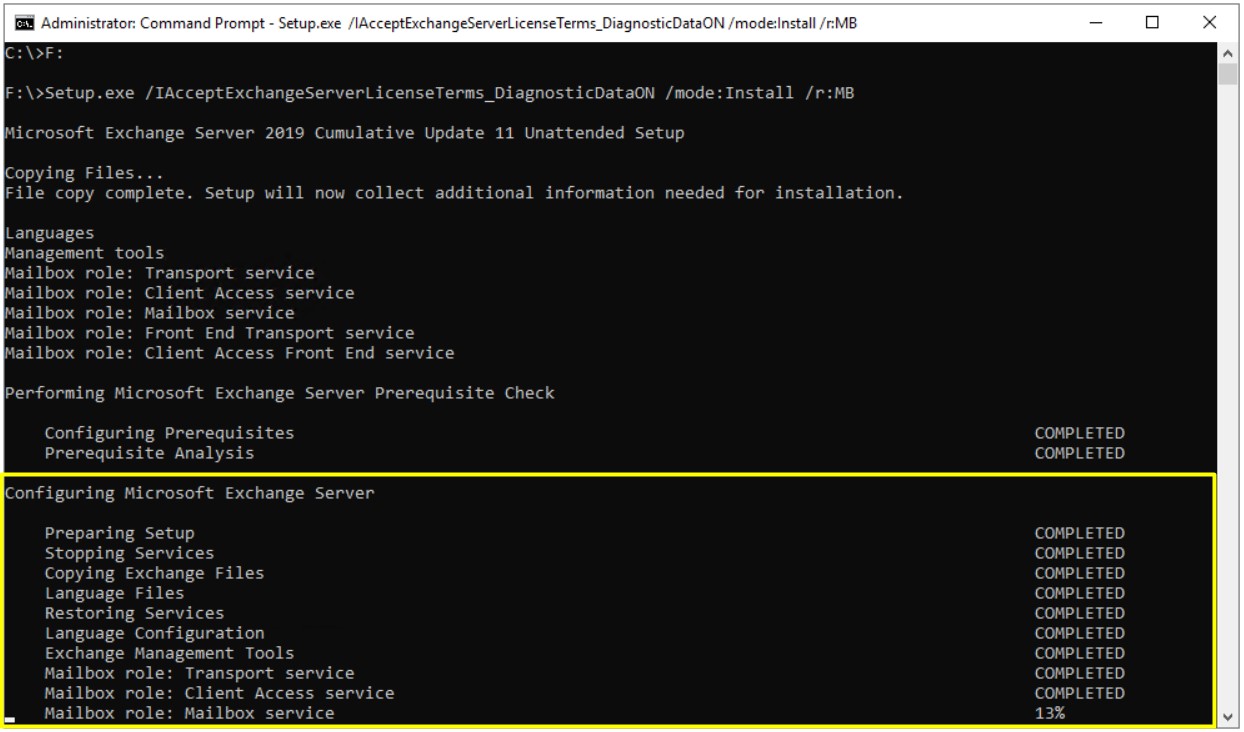1244x732 pixels.
Task: Click 'Microsoft Exchange Server 2019 Cumulative Update 11' line
Action: tap(345, 134)
